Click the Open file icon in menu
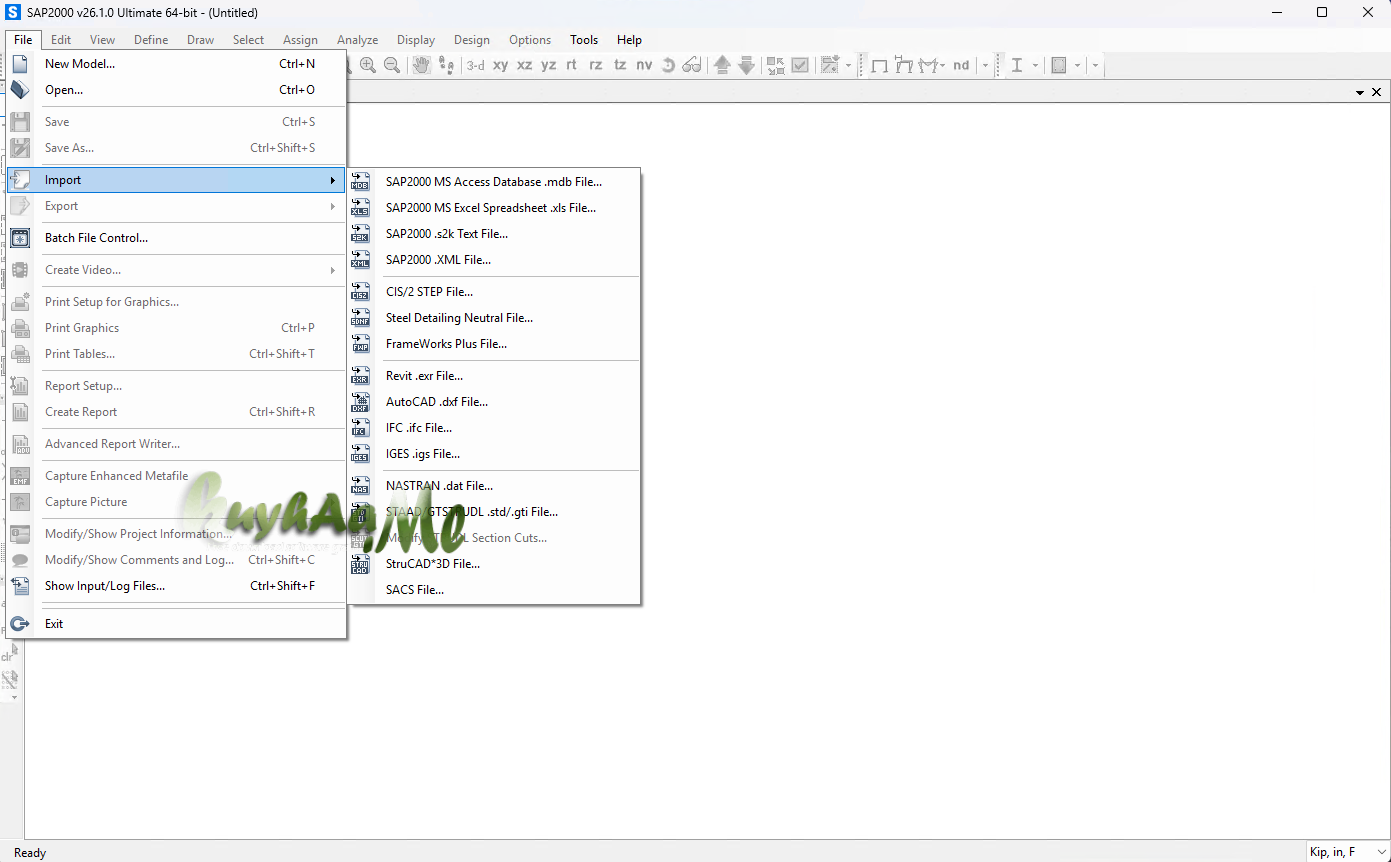 (x=20, y=90)
